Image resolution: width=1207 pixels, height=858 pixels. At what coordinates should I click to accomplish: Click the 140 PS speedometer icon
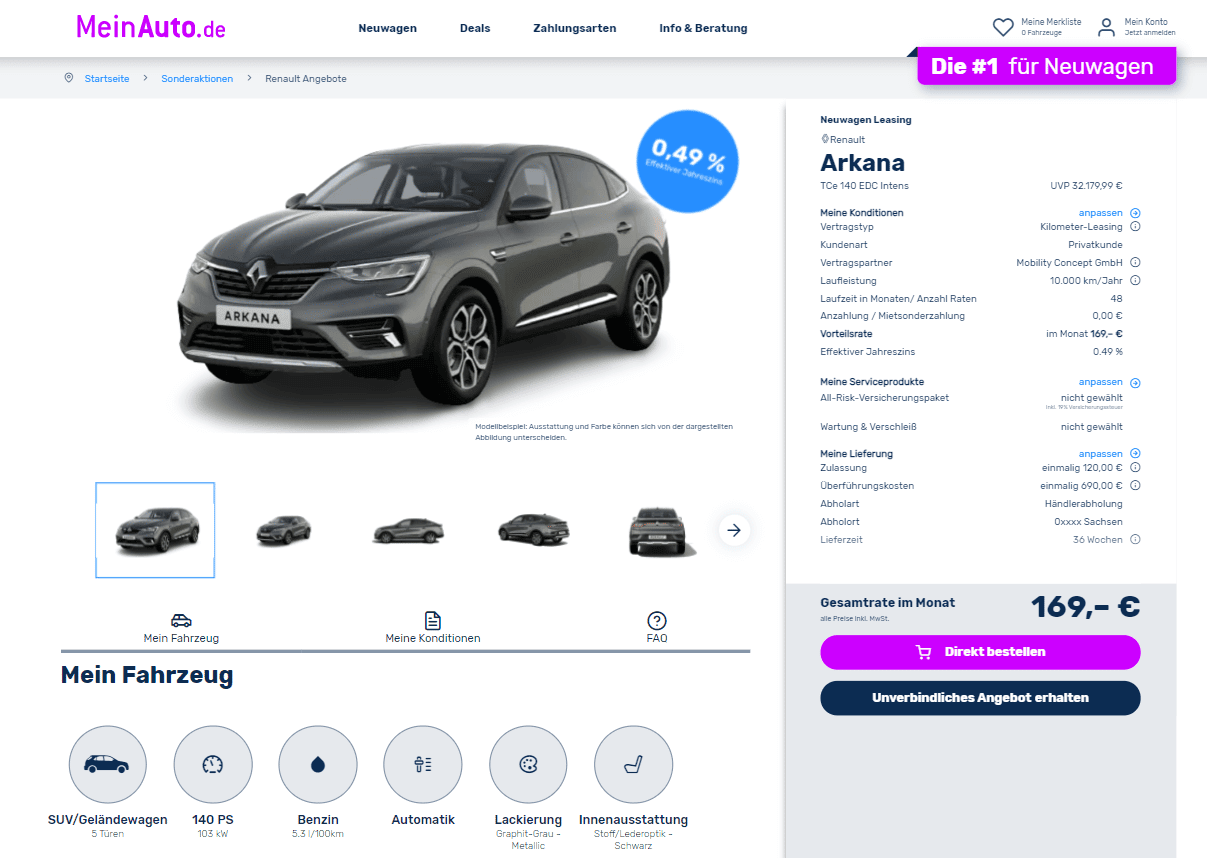(212, 765)
